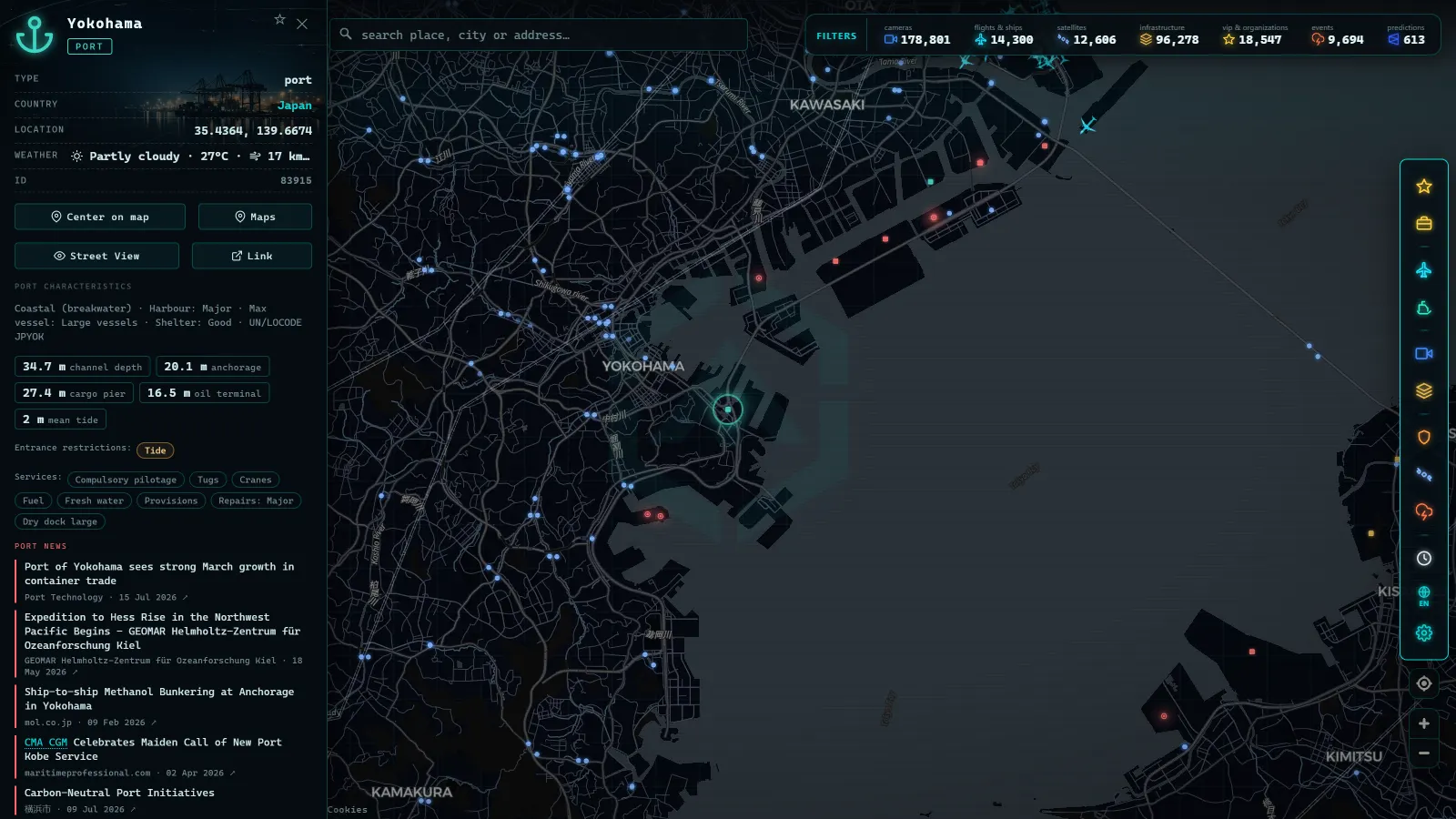1456x819 pixels.
Task: Click the FILTERS label button
Action: (836, 36)
